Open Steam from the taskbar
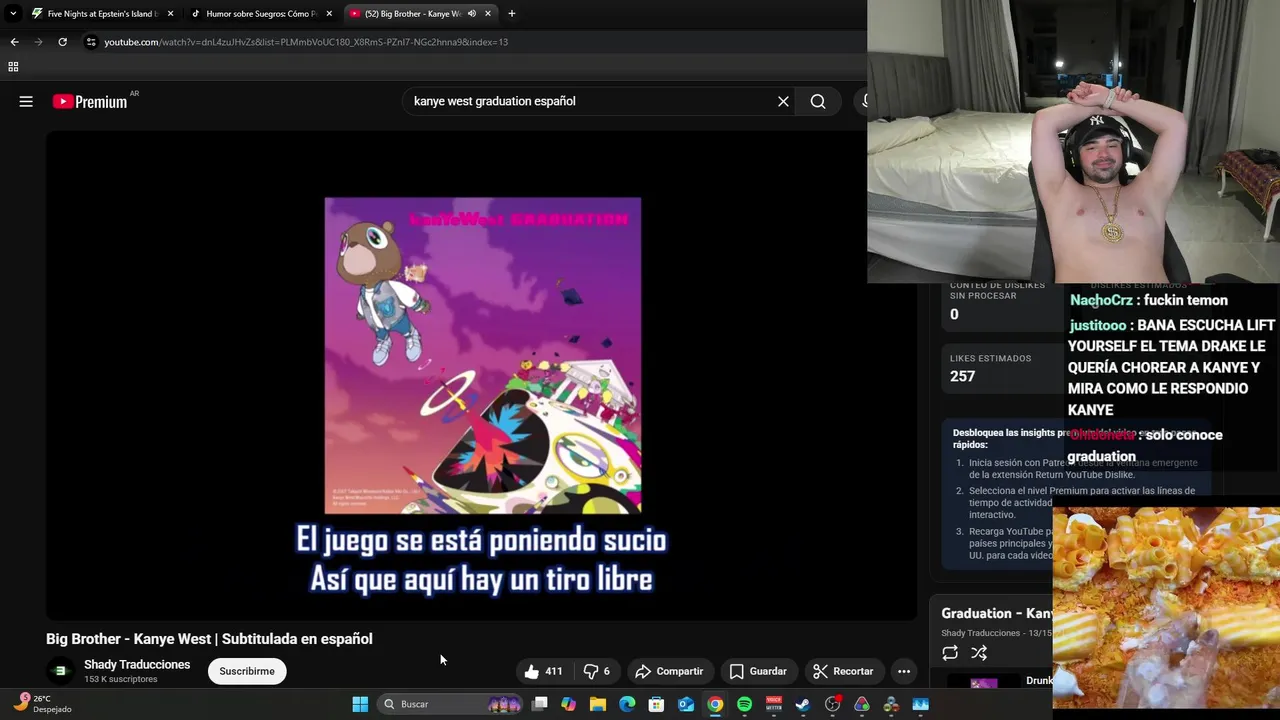Image resolution: width=1280 pixels, height=720 pixels. [803, 704]
